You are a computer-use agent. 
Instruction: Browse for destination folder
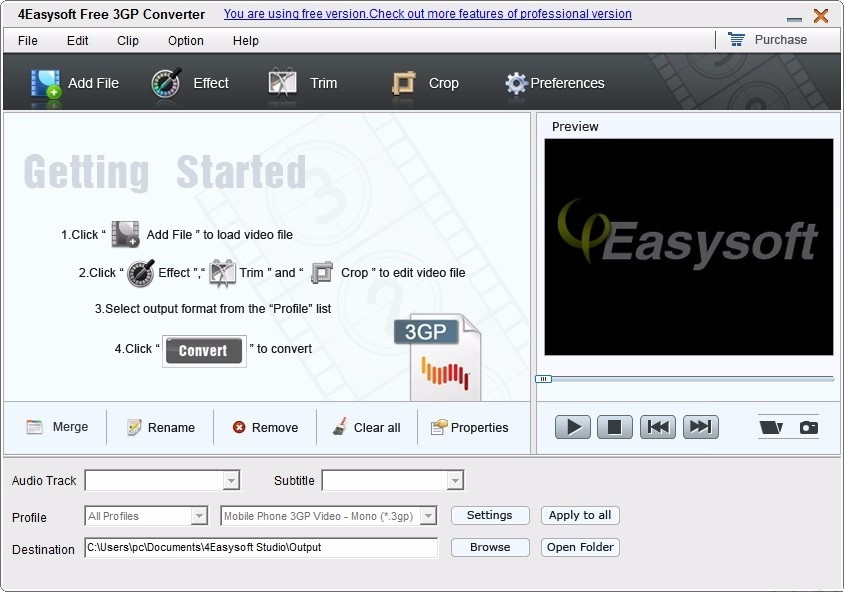pyautogui.click(x=490, y=547)
